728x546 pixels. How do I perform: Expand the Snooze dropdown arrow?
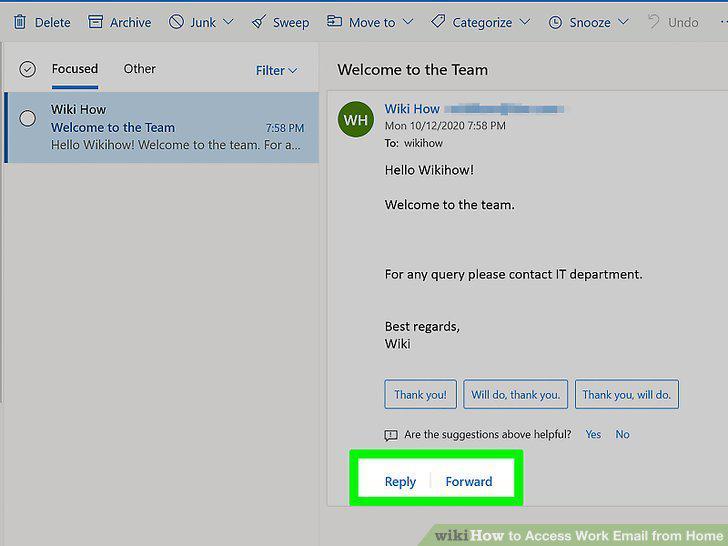624,22
